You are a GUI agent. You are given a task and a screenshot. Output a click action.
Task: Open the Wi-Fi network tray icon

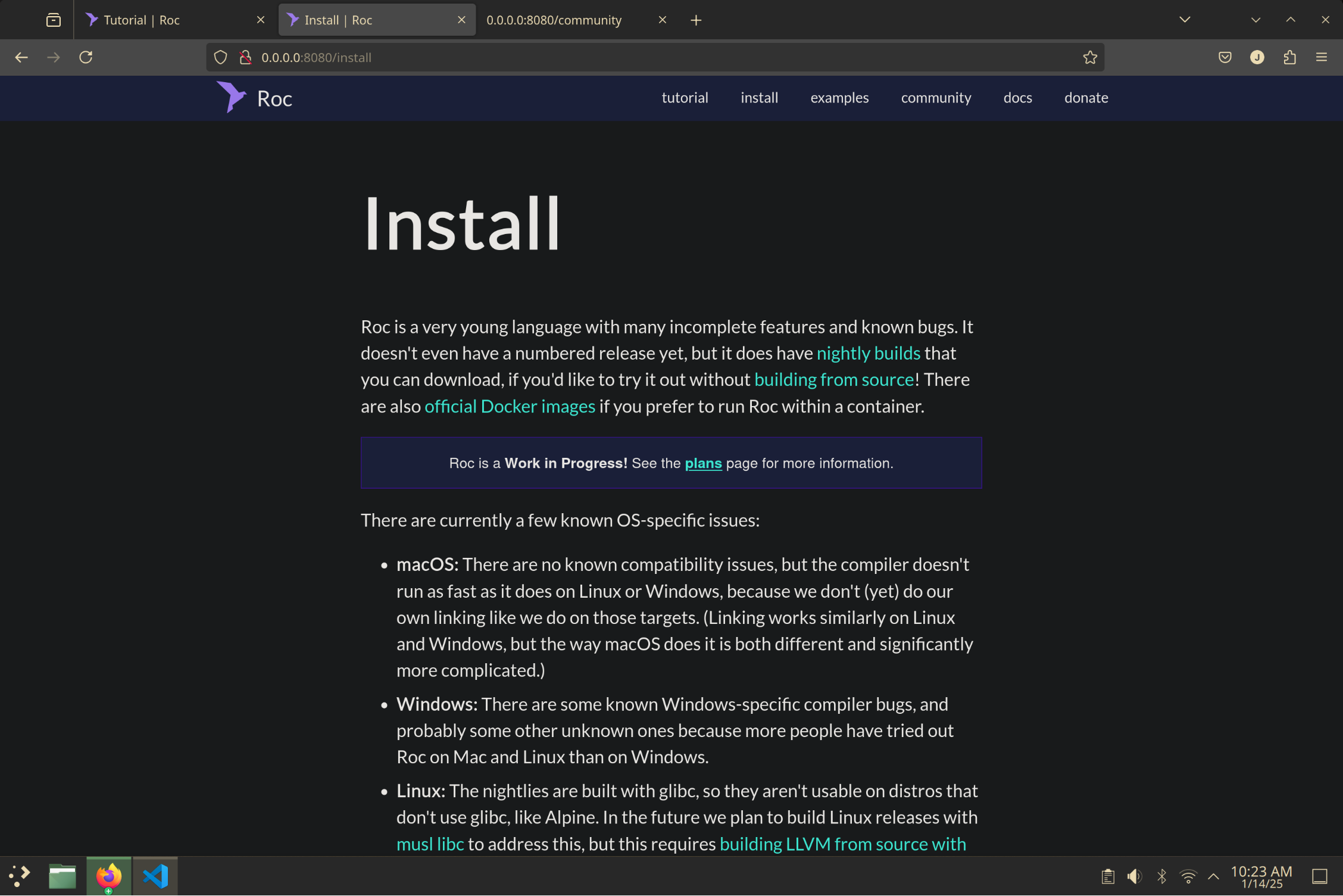coord(1188,876)
